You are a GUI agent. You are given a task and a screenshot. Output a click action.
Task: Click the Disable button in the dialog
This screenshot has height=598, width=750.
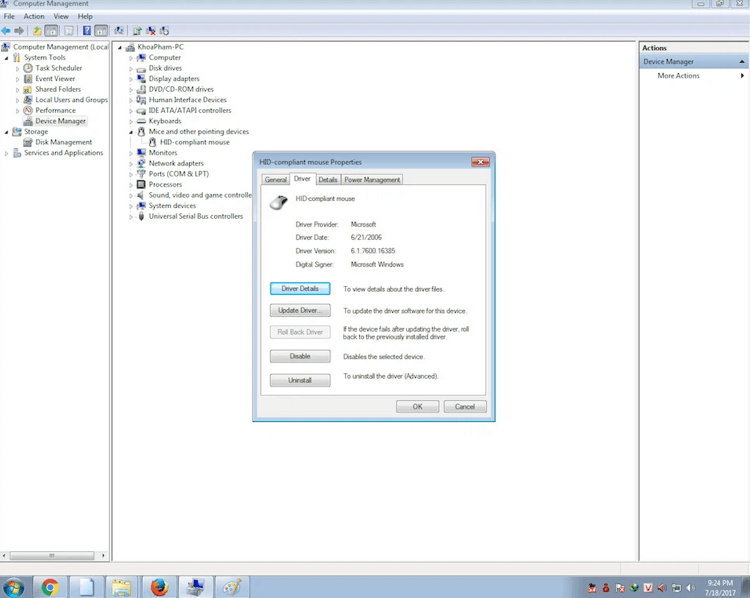(300, 356)
